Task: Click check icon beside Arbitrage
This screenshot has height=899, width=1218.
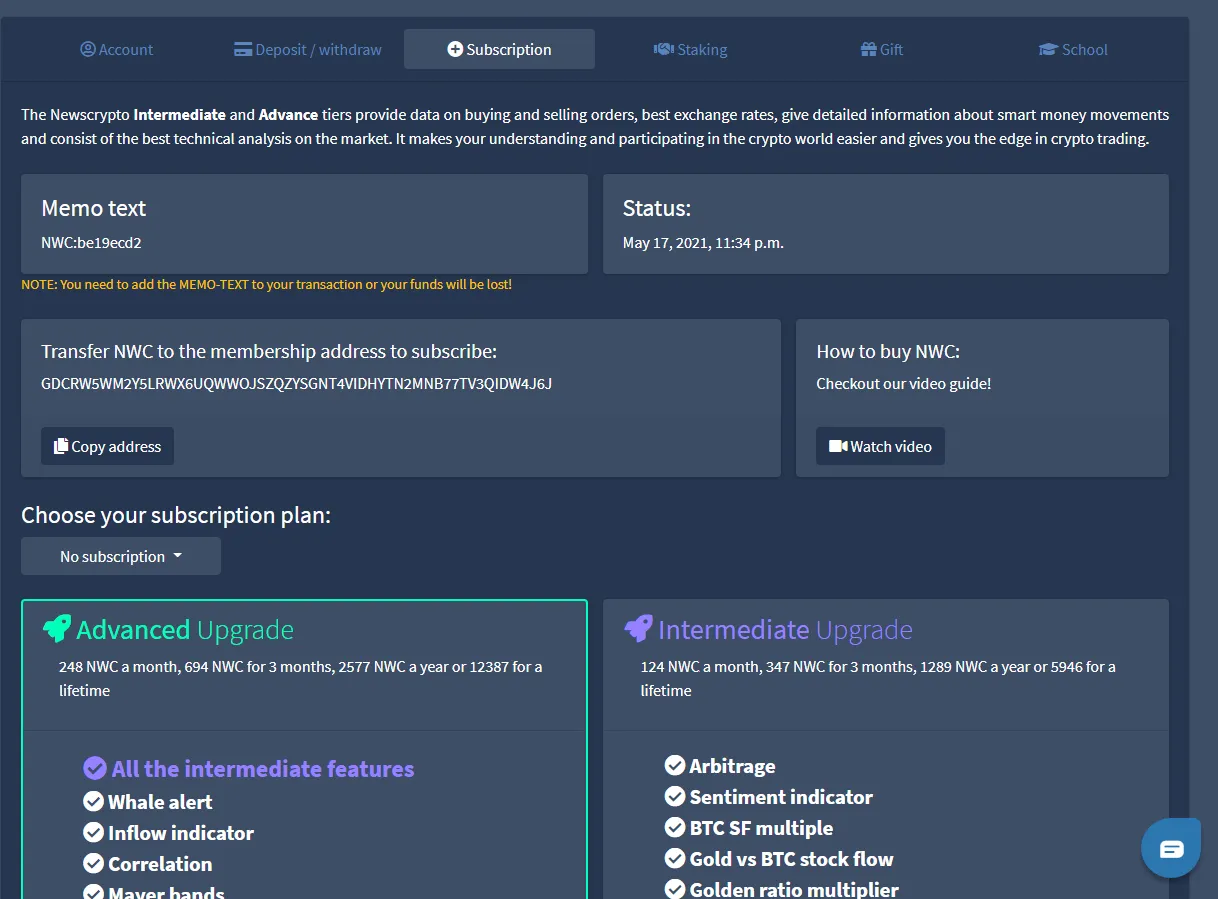Action: coord(675,766)
